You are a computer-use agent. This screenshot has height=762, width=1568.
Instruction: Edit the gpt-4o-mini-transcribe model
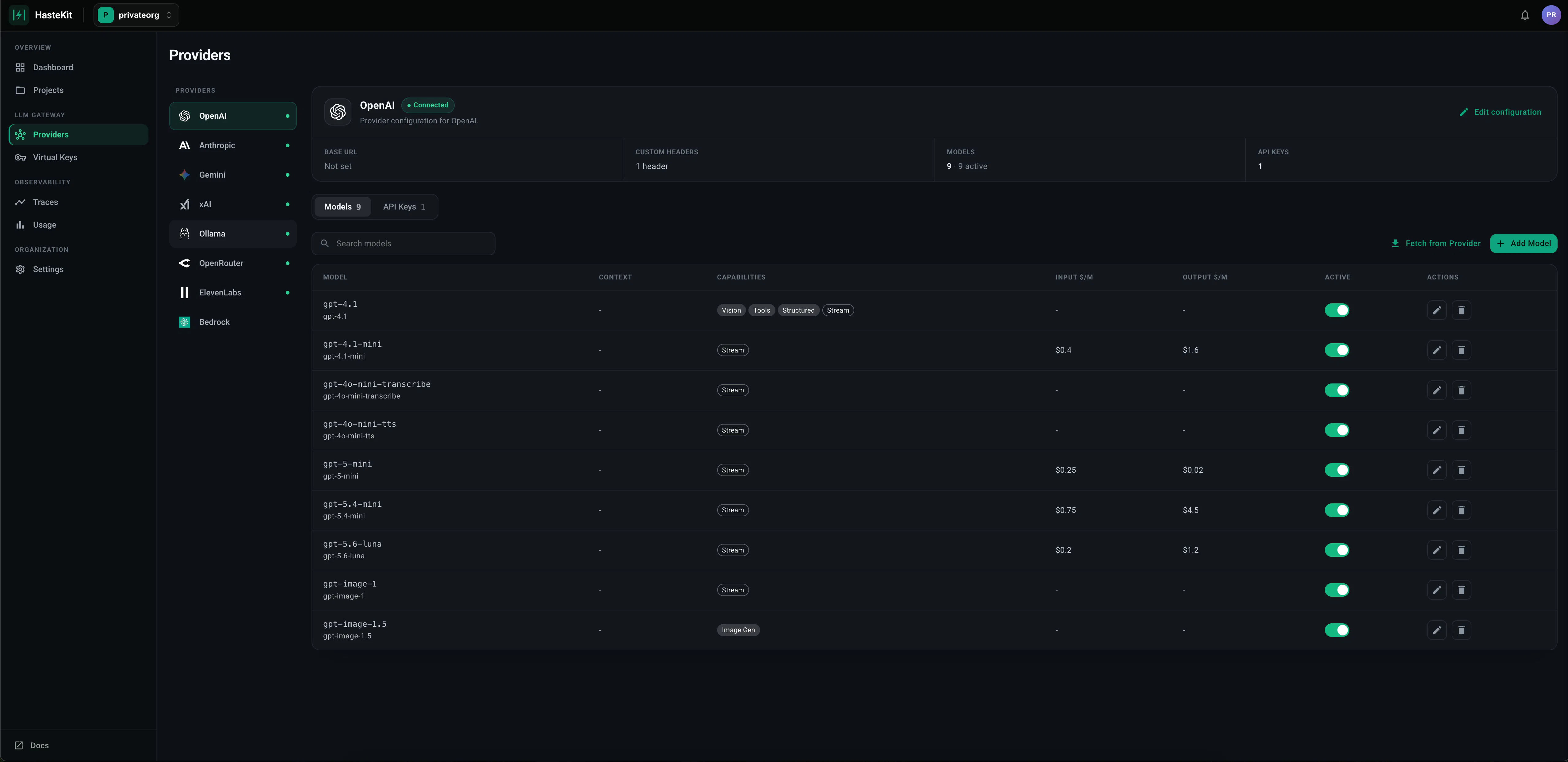1436,391
